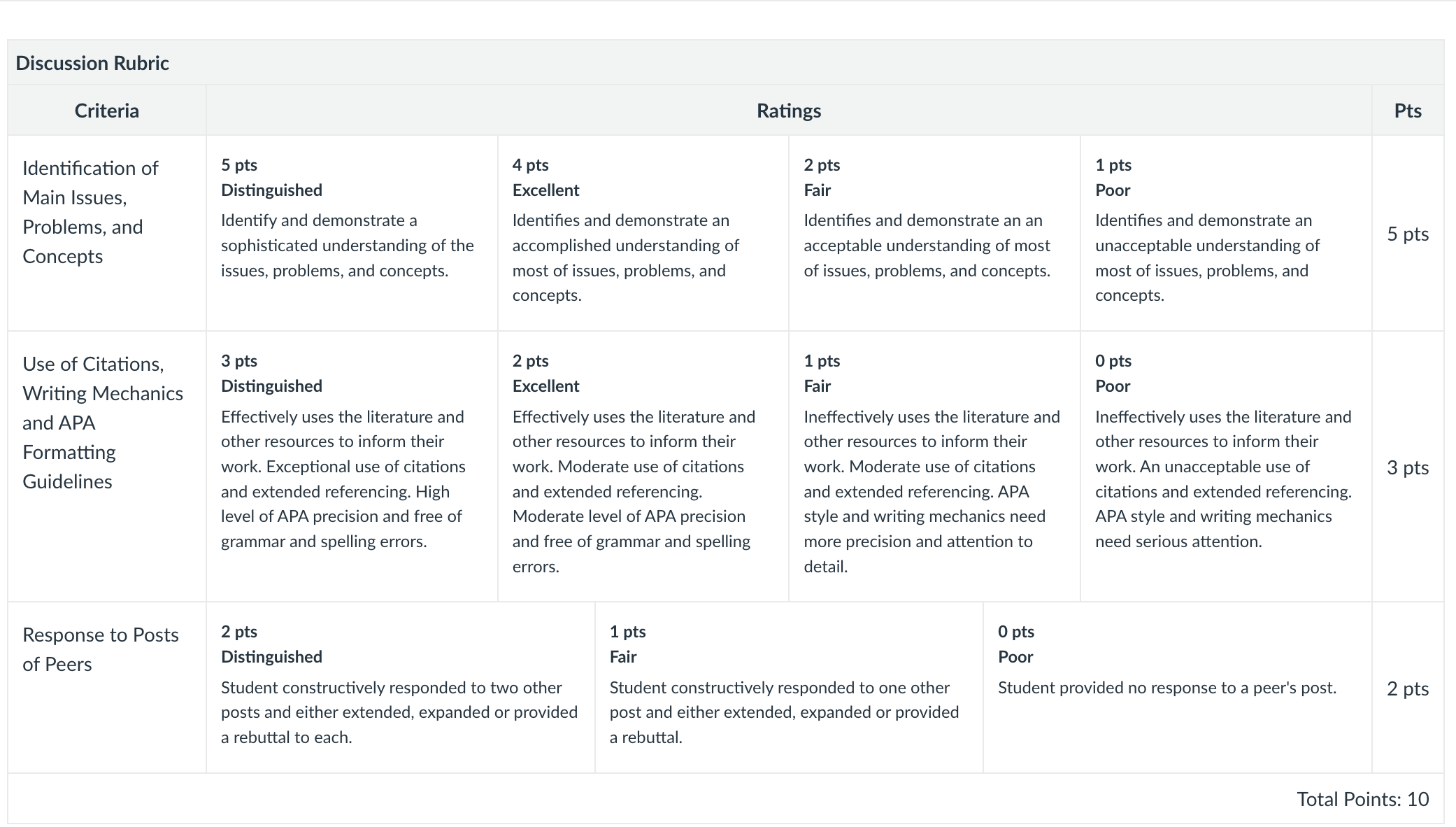The width and height of the screenshot is (1456, 827).
Task: Select 5 pts Distinguished rating for Main Issues
Action: [352, 233]
